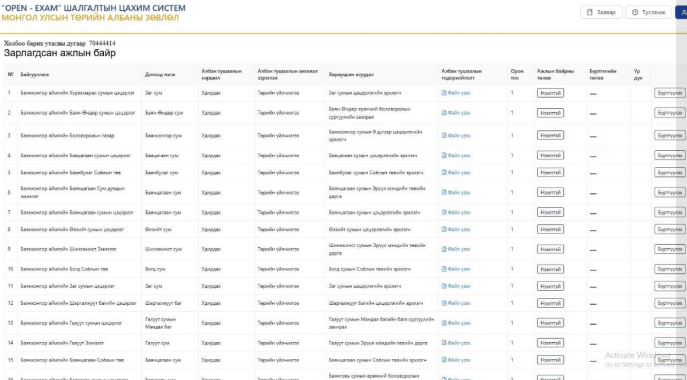Viewport: 687px width, 380px height.
Task: Click the Нээлттэй status badge in row 13
Action: point(550,323)
